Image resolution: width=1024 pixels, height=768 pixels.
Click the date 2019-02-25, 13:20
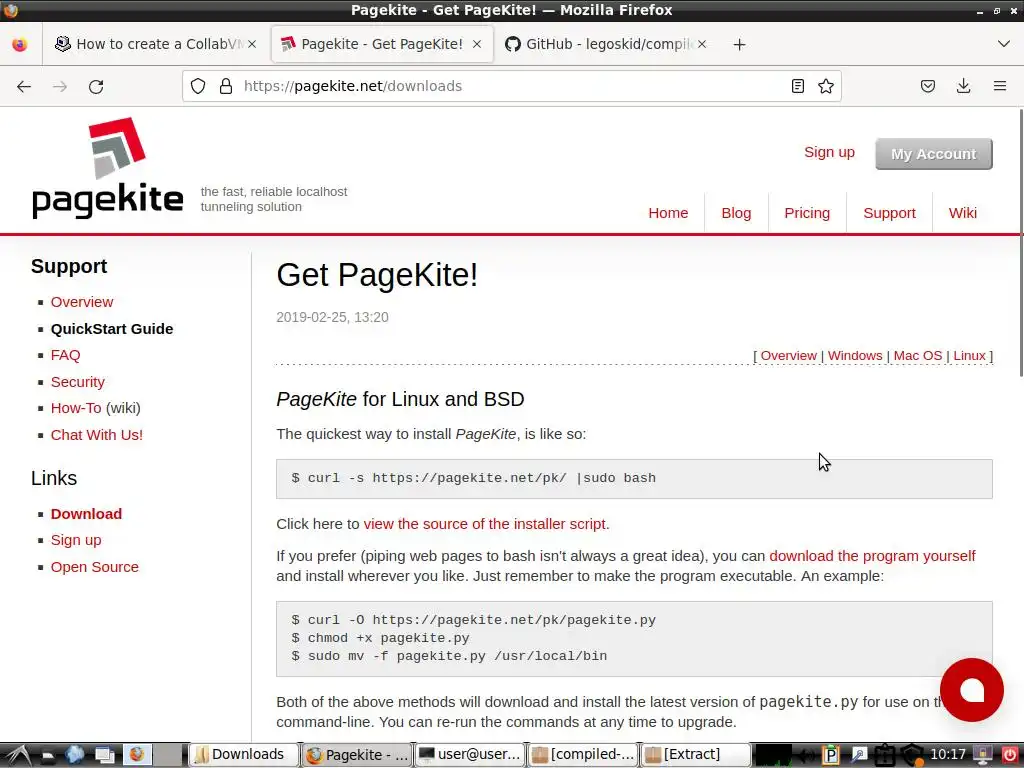pyautogui.click(x=332, y=317)
